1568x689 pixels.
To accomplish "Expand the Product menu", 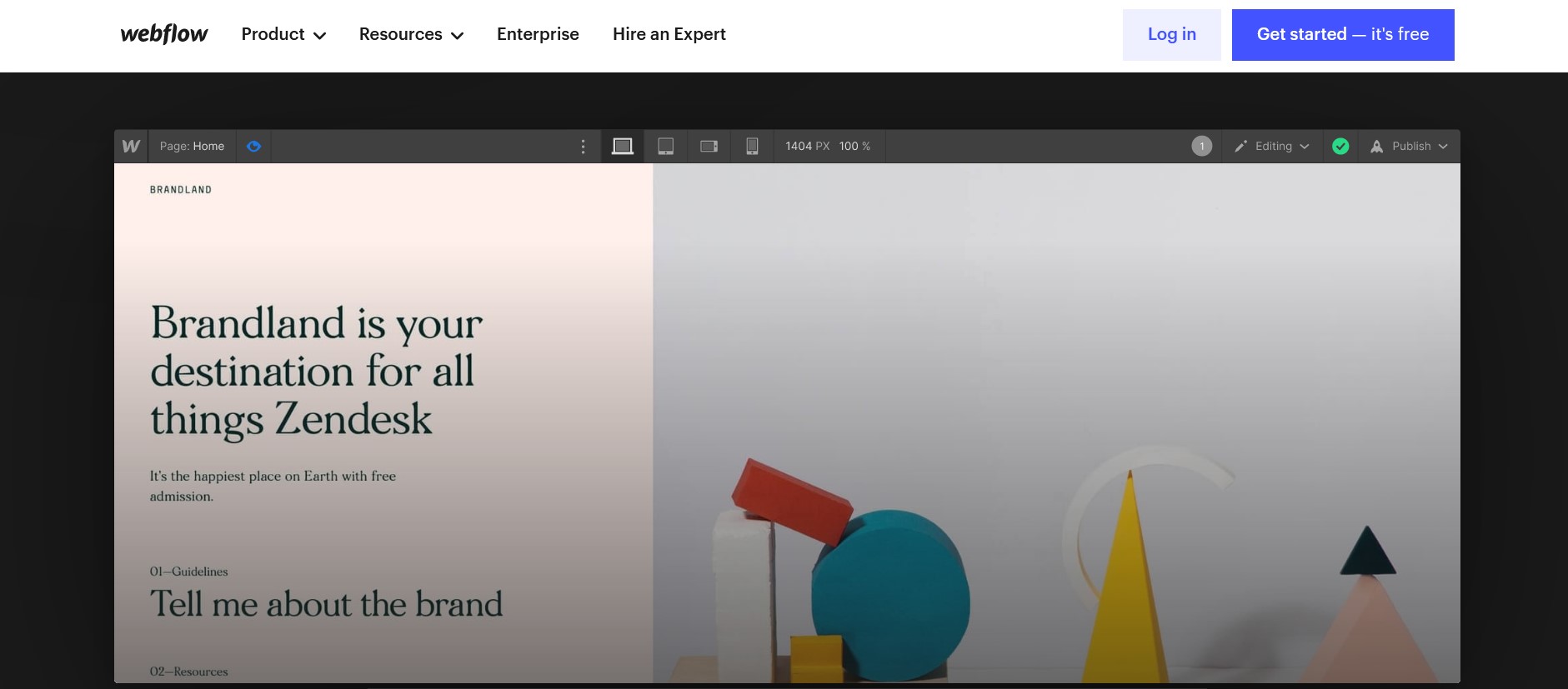I will click(x=283, y=34).
